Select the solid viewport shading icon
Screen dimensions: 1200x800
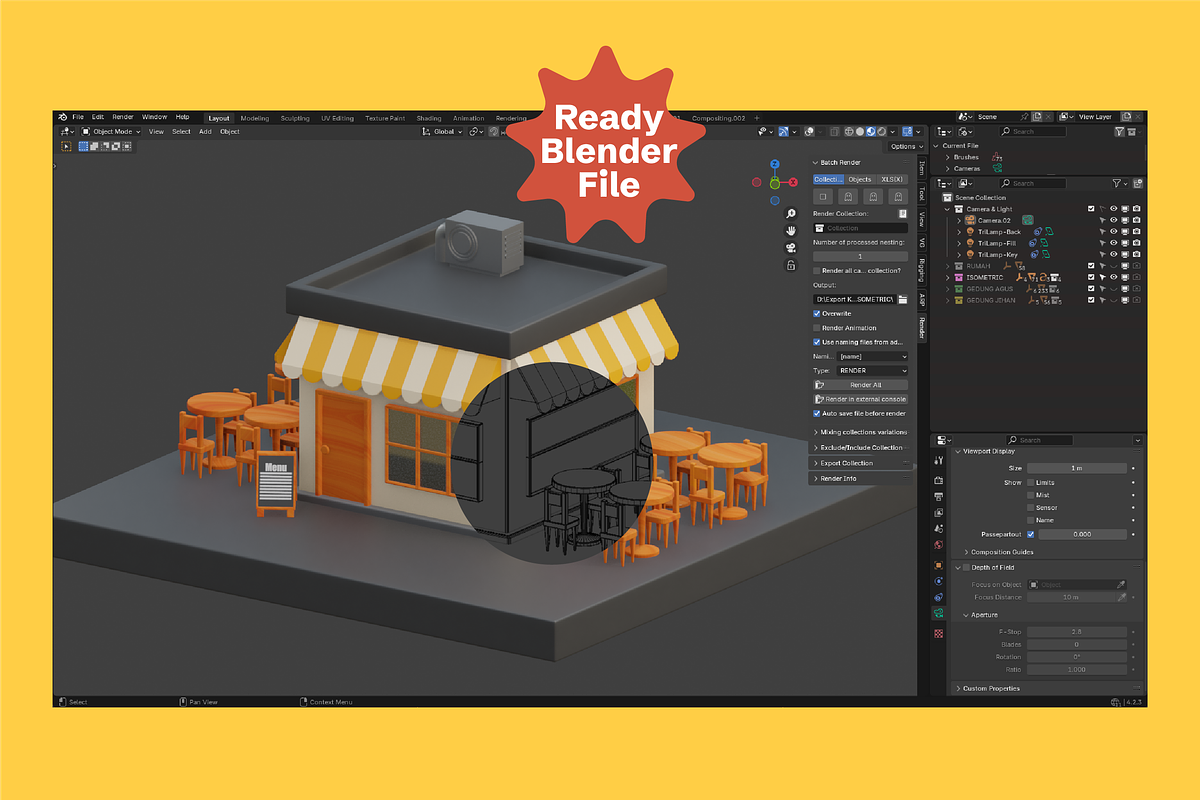pos(858,131)
